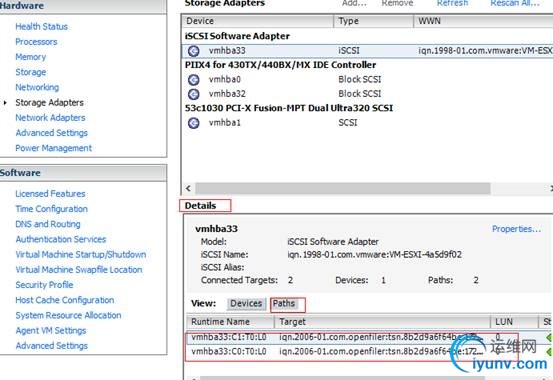The width and height of the screenshot is (553, 380).
Task: Open Host Cache Configuration
Action: tap(65, 300)
